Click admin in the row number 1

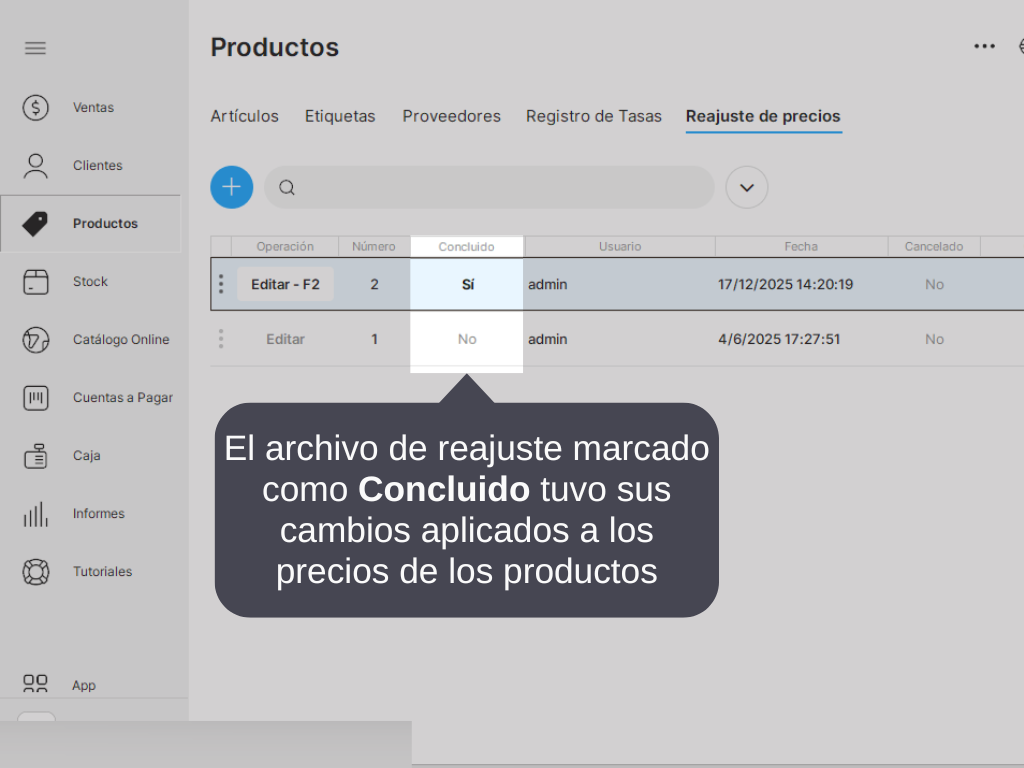[x=547, y=339]
